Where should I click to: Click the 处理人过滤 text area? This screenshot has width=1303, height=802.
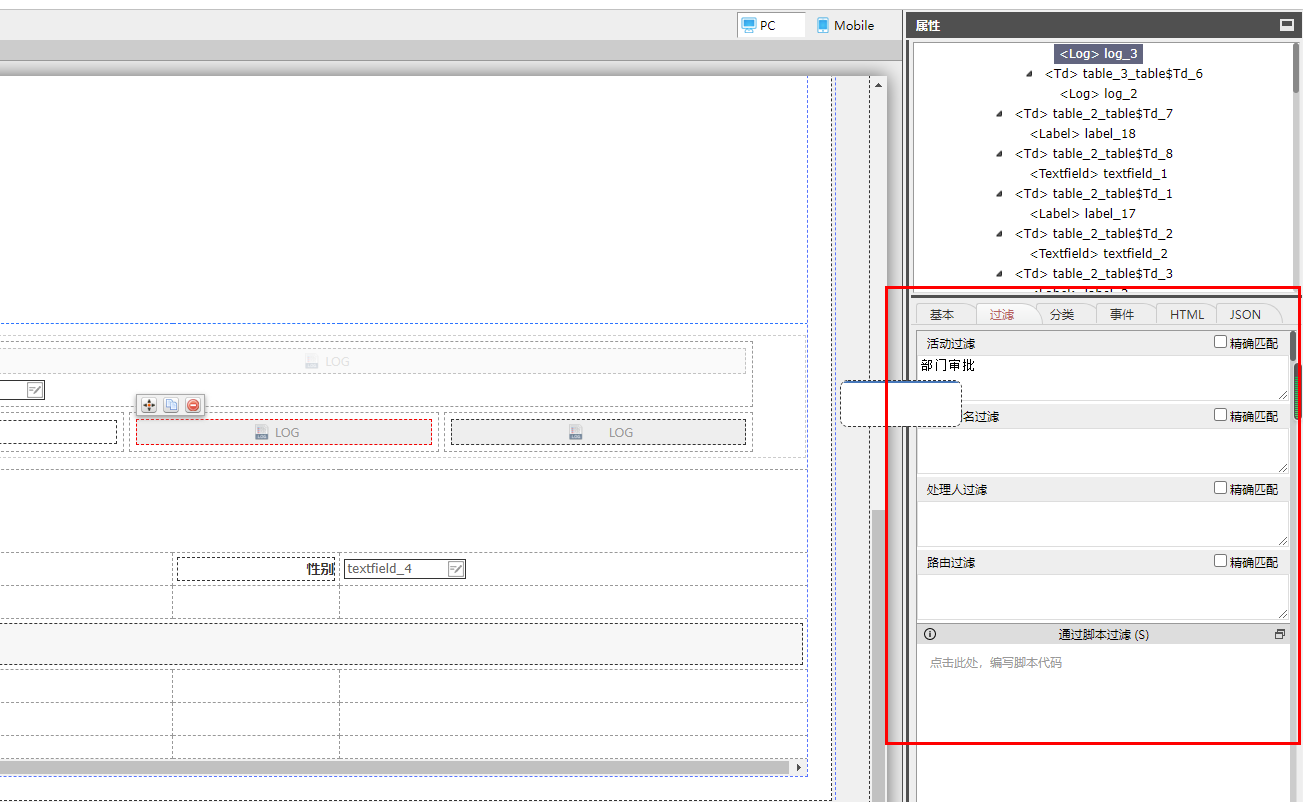1102,524
